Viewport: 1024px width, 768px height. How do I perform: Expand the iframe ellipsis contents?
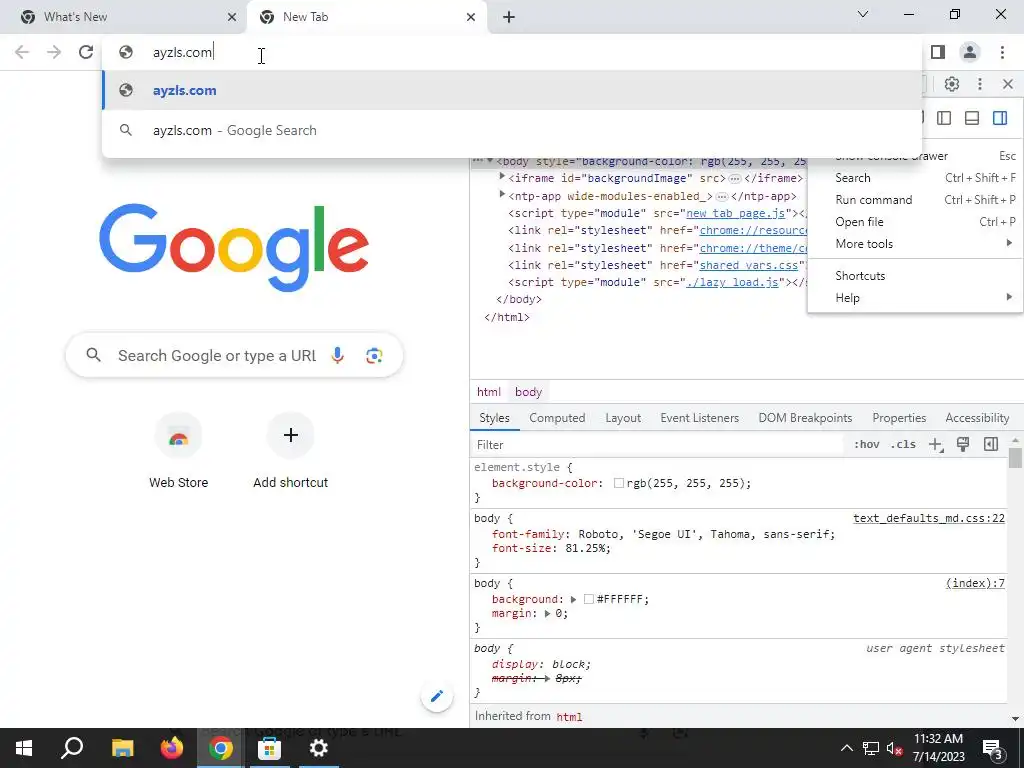(x=735, y=179)
